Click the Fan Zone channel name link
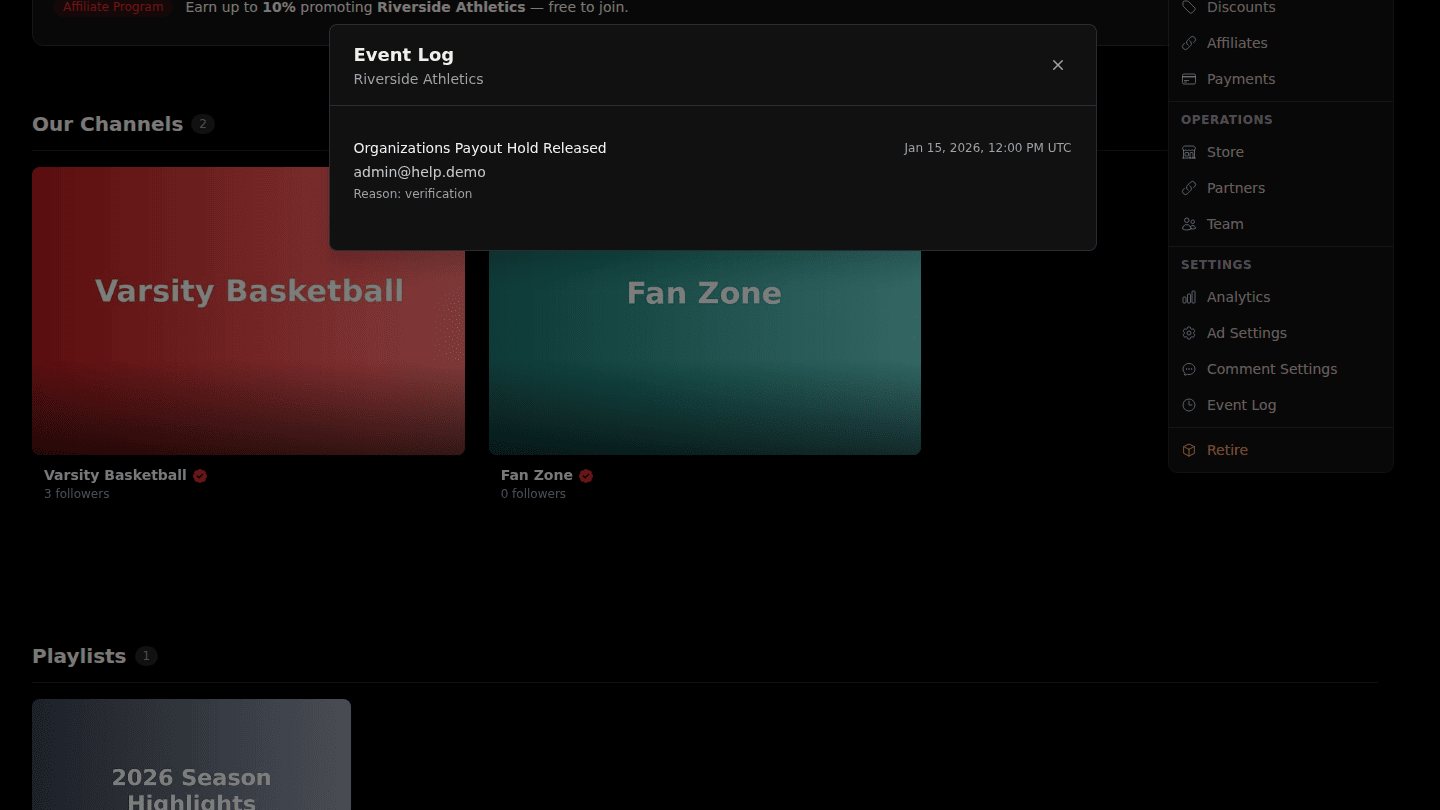Image resolution: width=1440 pixels, height=810 pixels. pos(537,475)
